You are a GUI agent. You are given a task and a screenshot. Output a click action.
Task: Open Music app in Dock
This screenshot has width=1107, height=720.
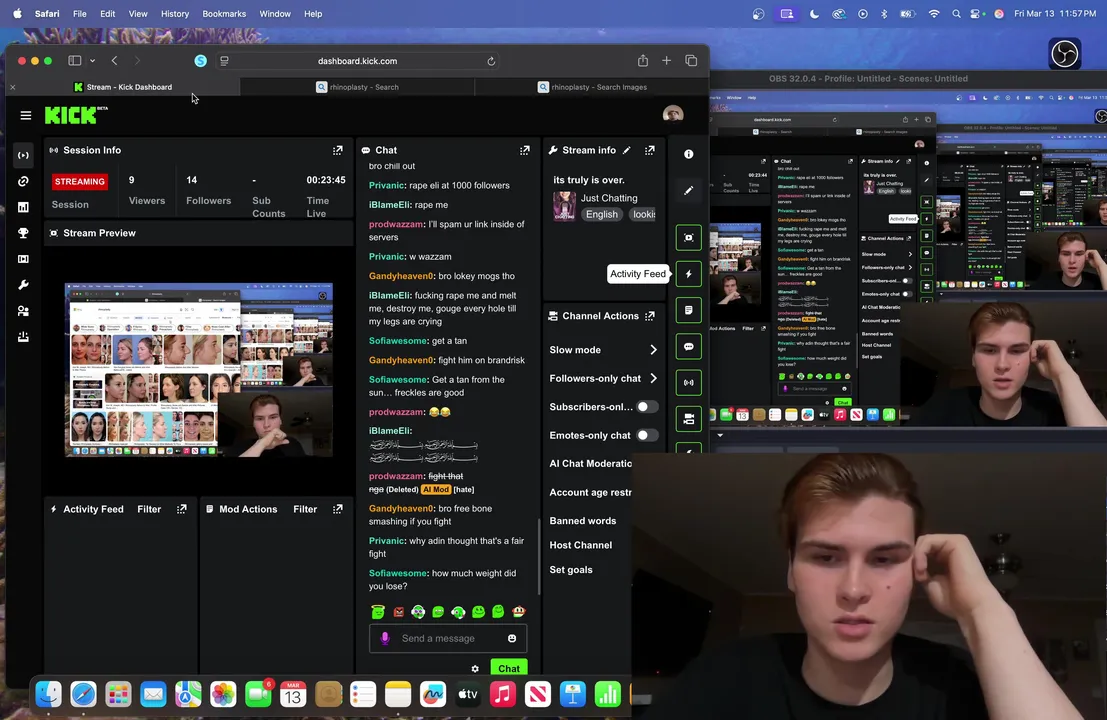[x=502, y=695]
